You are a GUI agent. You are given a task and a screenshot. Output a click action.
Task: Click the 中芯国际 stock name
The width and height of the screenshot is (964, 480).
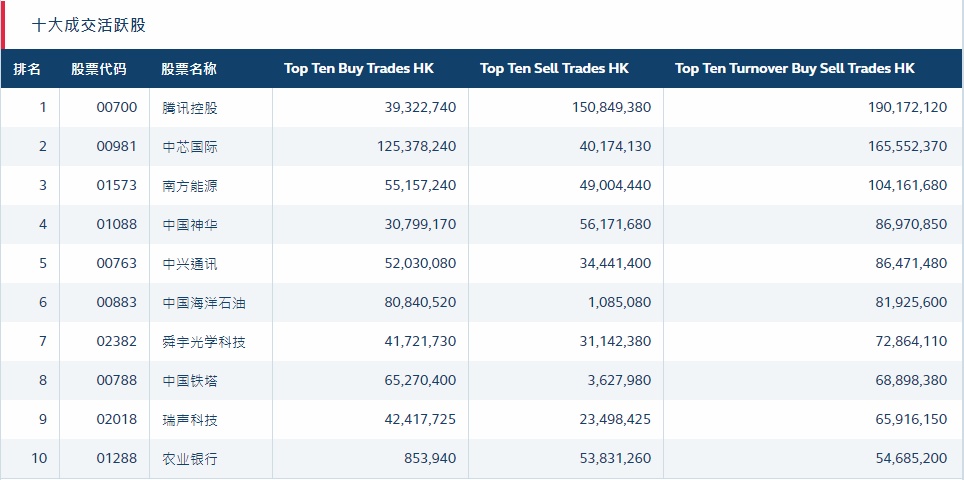[190, 147]
